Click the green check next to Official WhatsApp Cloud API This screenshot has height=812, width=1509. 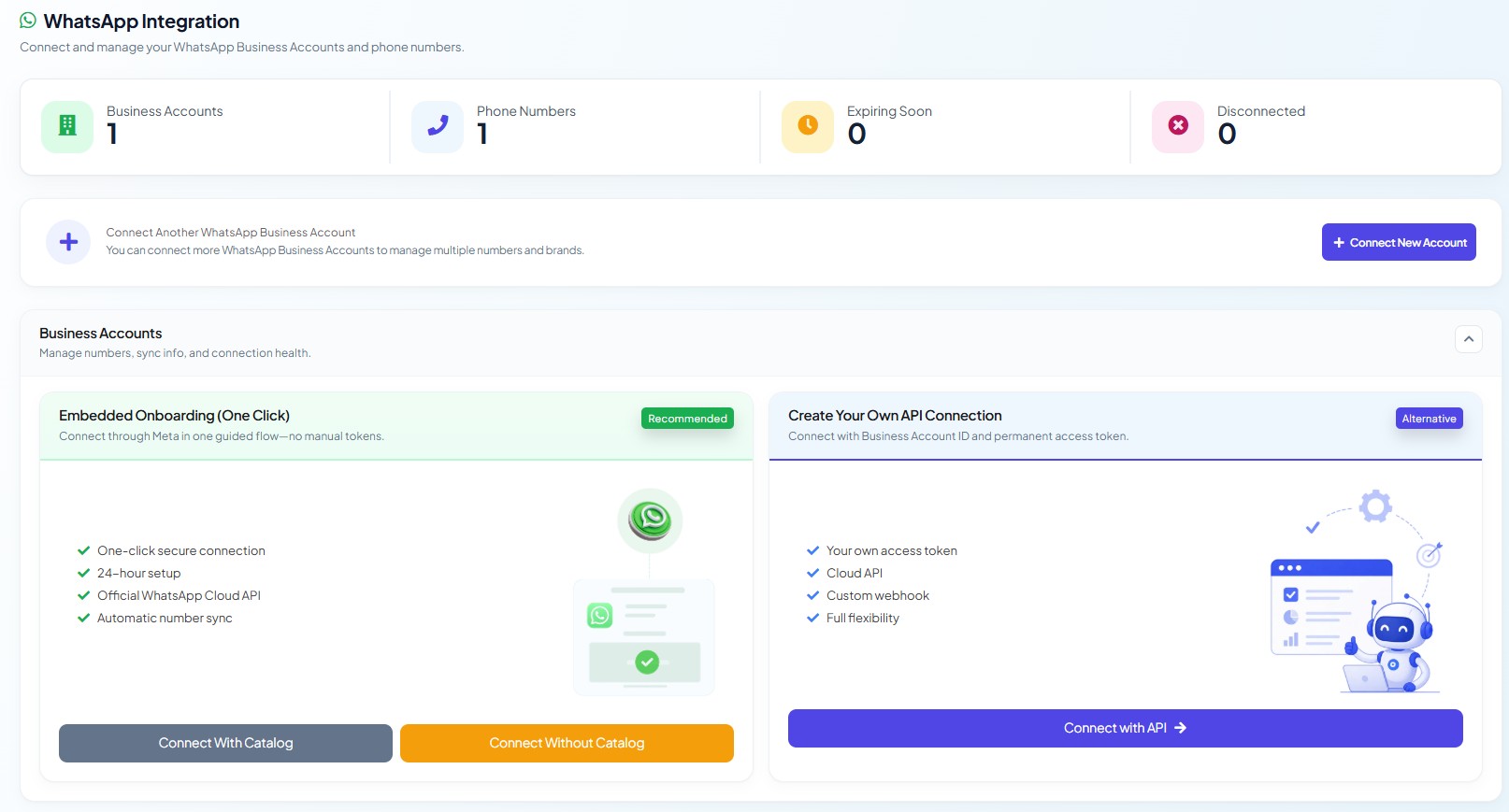[x=83, y=595]
